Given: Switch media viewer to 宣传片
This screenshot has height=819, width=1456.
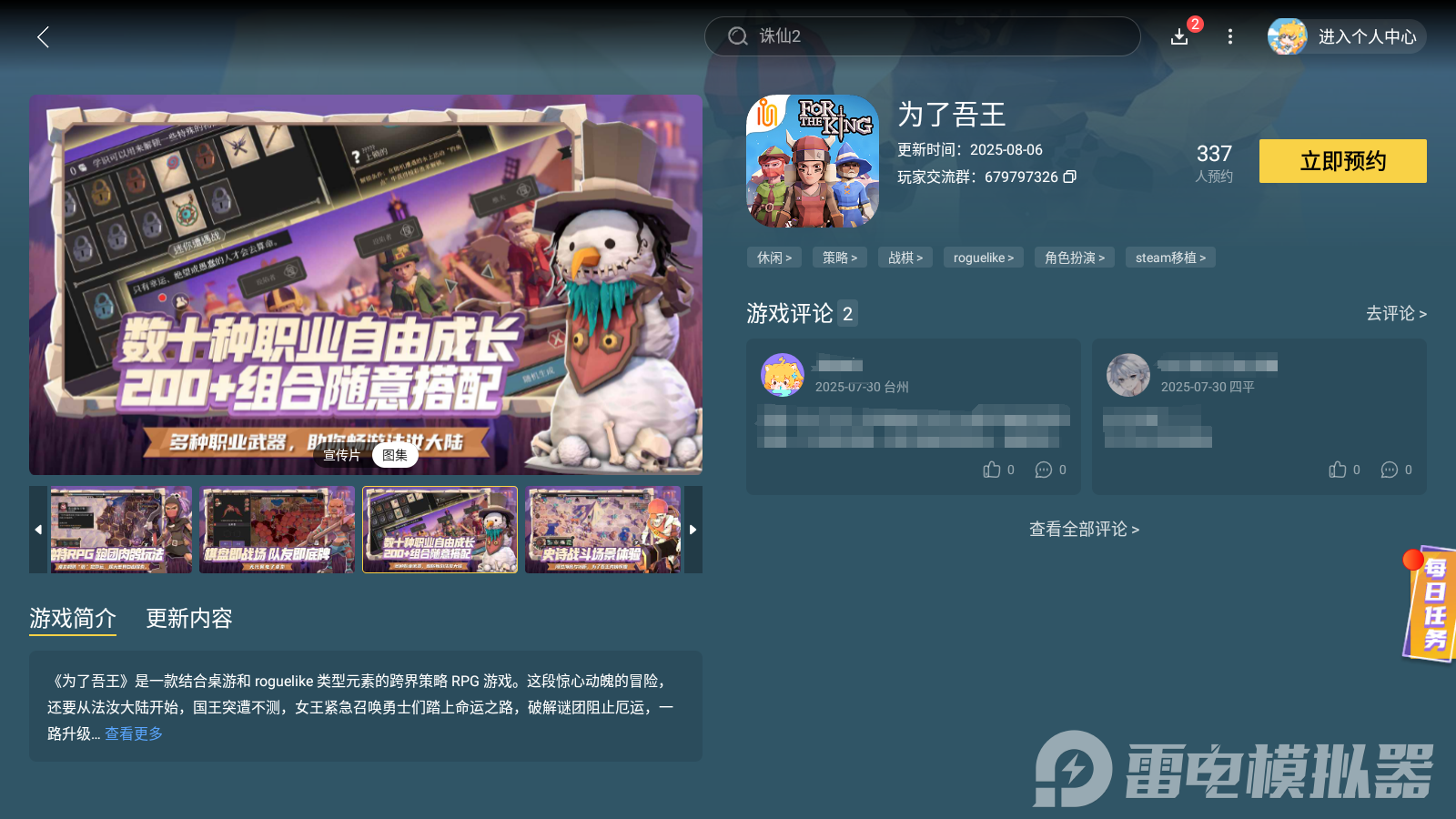Looking at the screenshot, I should (x=342, y=455).
